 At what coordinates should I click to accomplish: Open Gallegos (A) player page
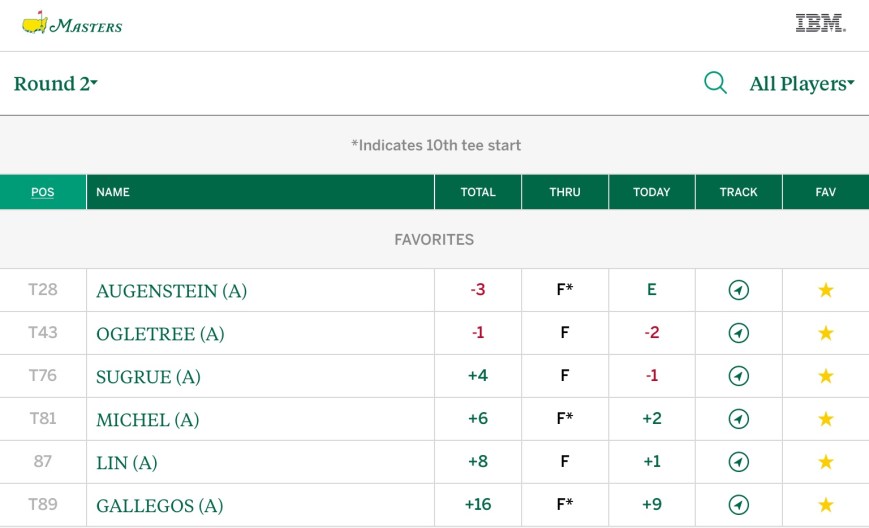pyautogui.click(x=159, y=506)
